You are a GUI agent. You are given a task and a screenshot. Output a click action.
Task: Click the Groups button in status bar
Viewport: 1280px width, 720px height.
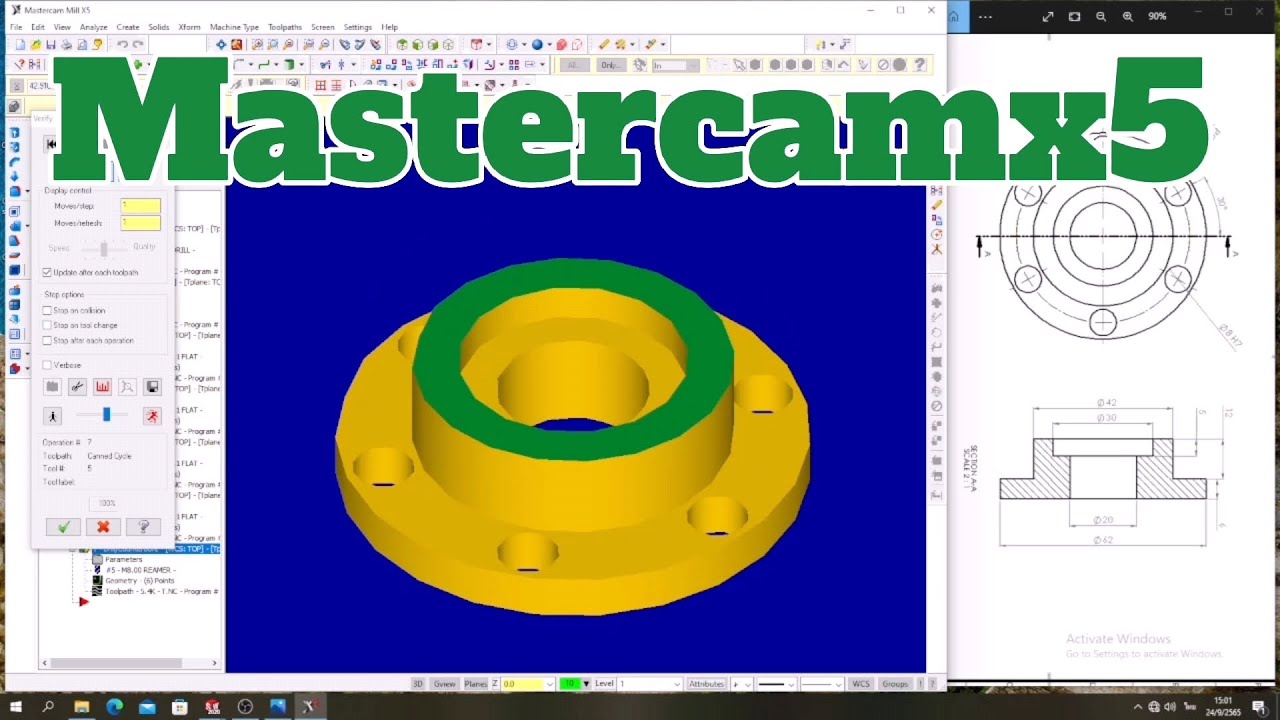894,684
